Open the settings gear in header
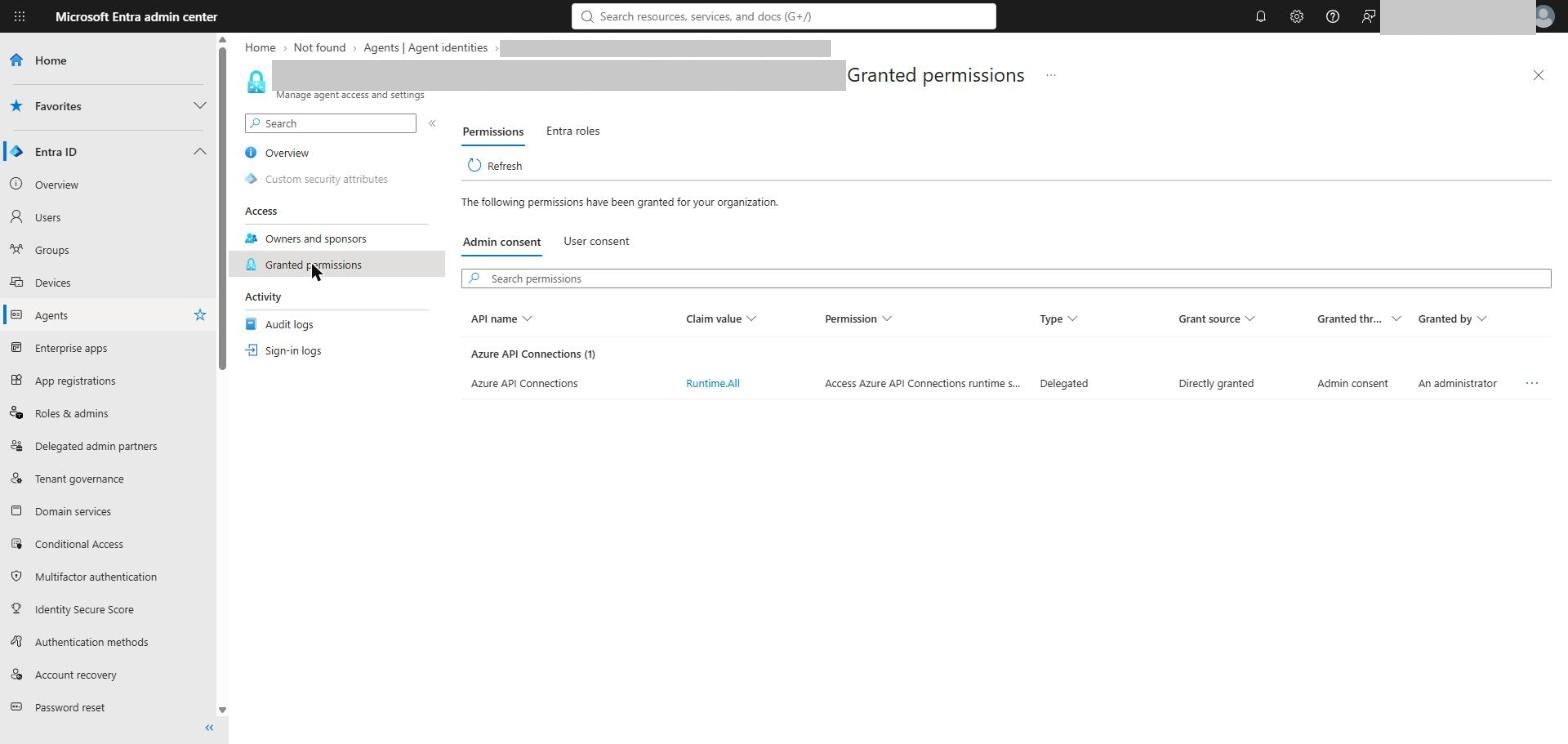The image size is (1568, 744). point(1296,17)
